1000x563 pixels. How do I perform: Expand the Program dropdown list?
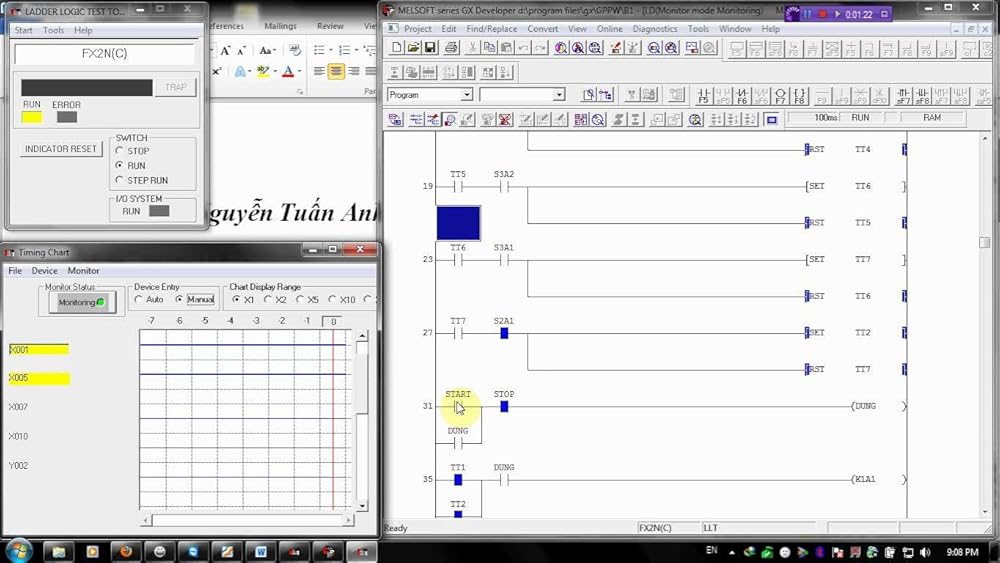click(466, 95)
